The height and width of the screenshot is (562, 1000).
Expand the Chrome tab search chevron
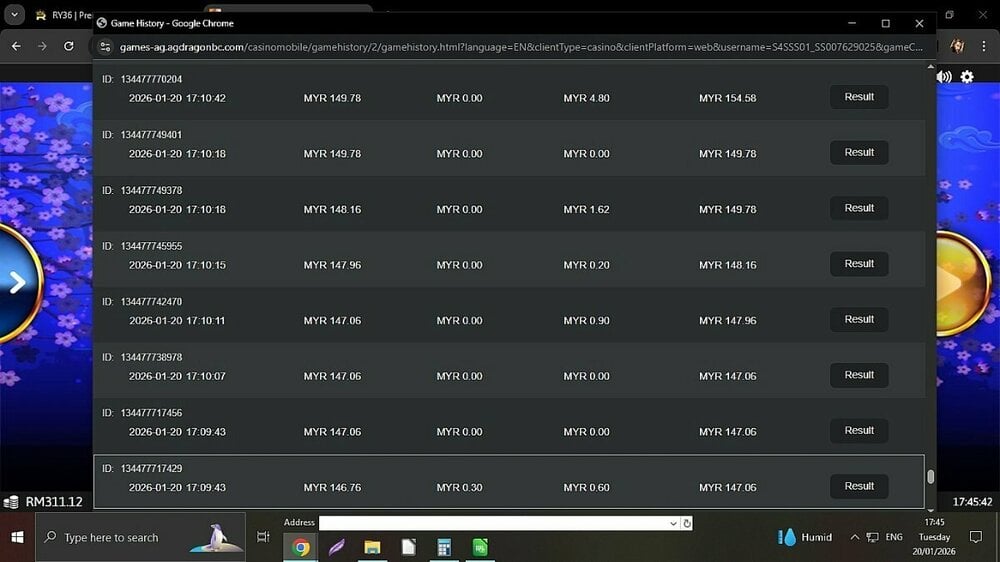pos(14,16)
